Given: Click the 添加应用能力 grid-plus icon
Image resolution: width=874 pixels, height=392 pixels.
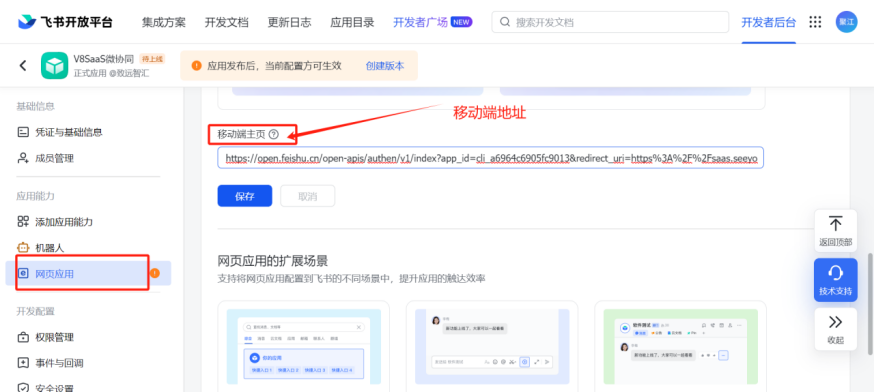Looking at the screenshot, I should tap(23, 221).
